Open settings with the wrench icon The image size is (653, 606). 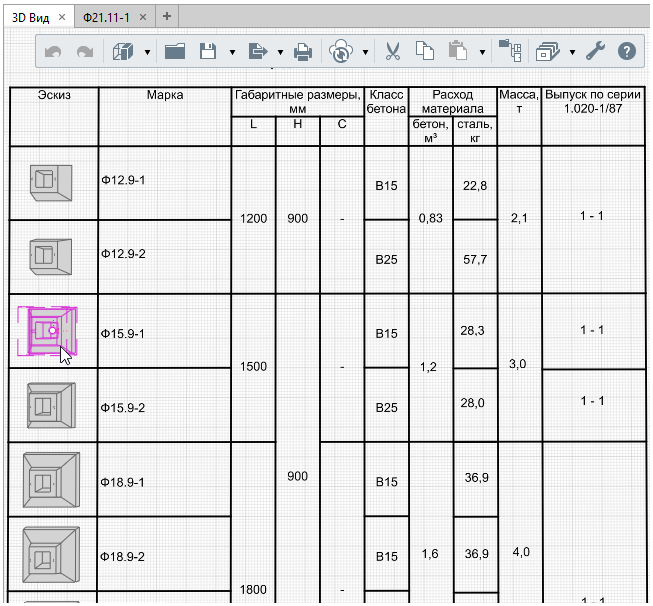595,51
